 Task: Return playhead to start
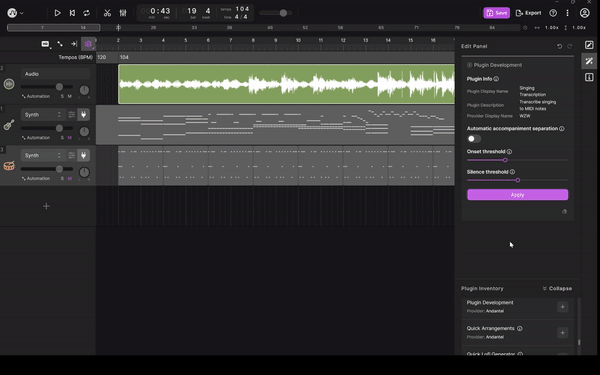pos(72,13)
